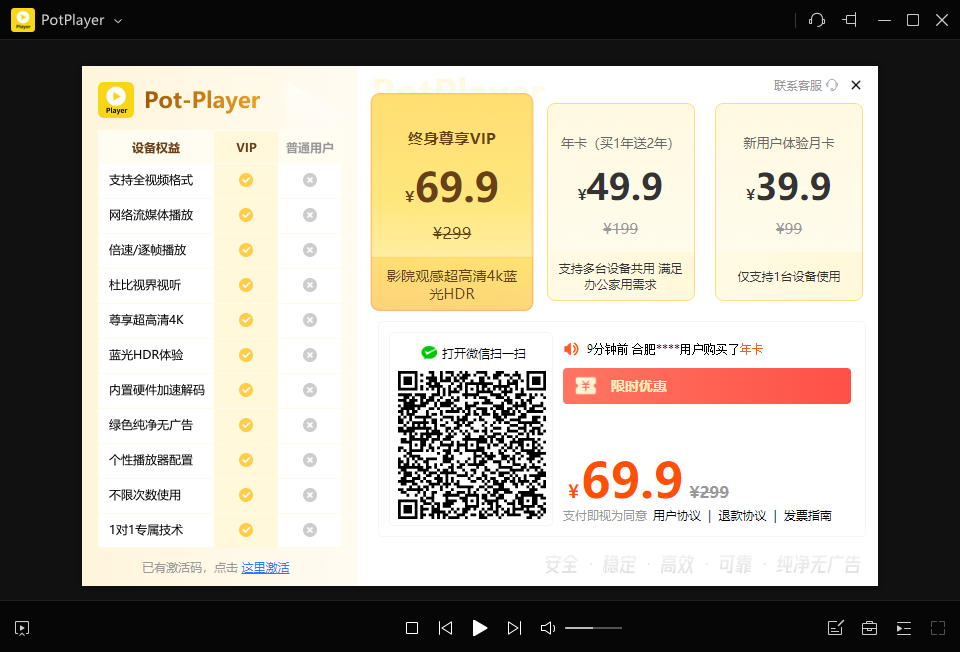Click VIP checkmark for 蓝光HDR体验

tap(246, 355)
